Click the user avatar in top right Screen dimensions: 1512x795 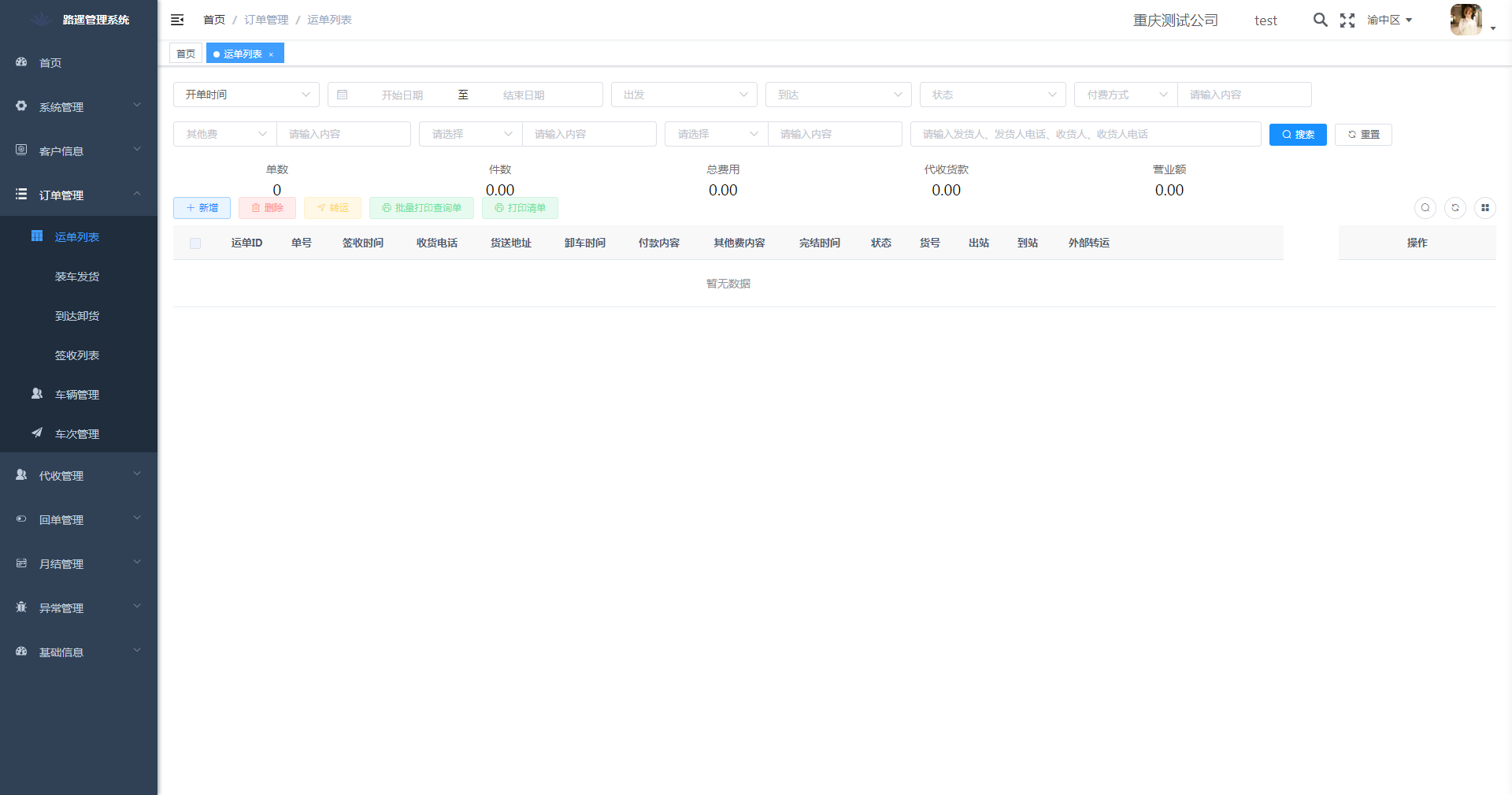tap(1466, 20)
